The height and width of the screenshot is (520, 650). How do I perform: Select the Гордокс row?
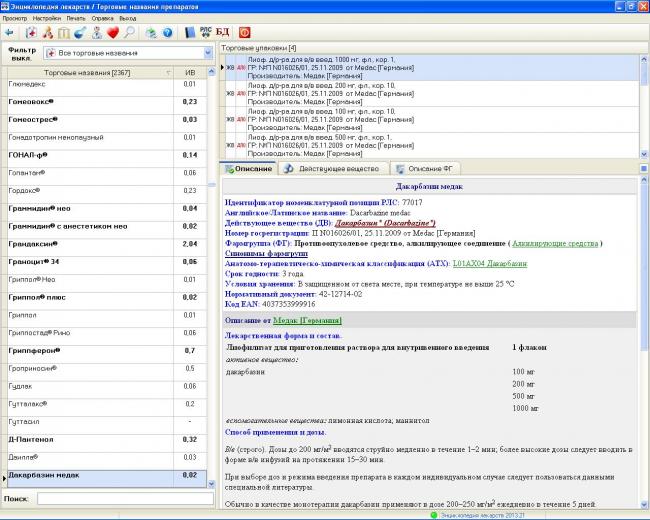click(107, 194)
